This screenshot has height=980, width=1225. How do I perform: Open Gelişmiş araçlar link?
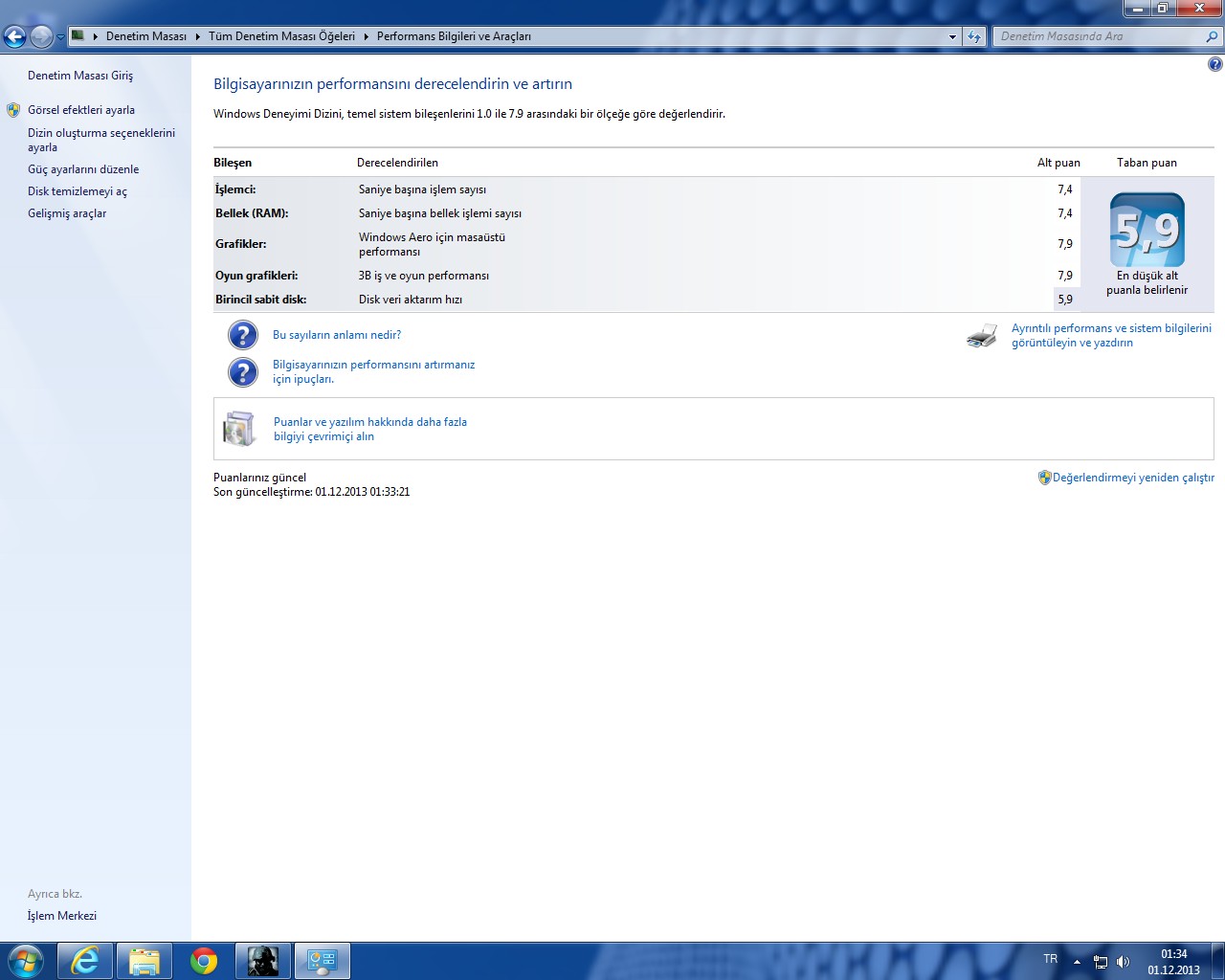point(67,213)
